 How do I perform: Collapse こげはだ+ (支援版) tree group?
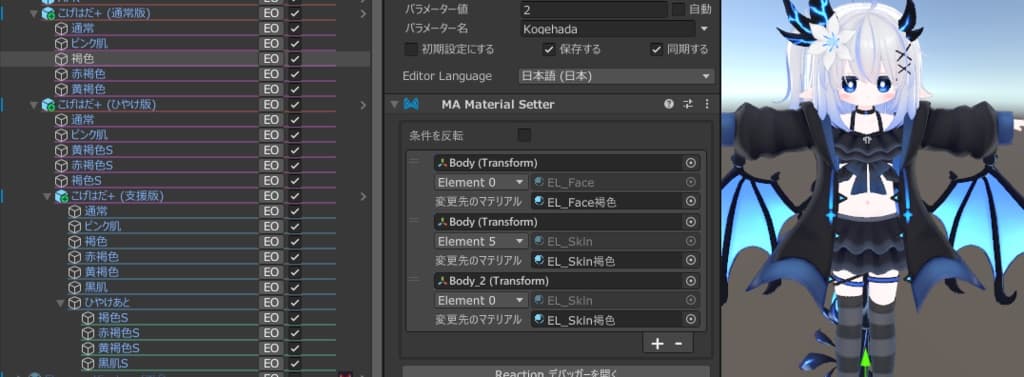click(x=47, y=196)
